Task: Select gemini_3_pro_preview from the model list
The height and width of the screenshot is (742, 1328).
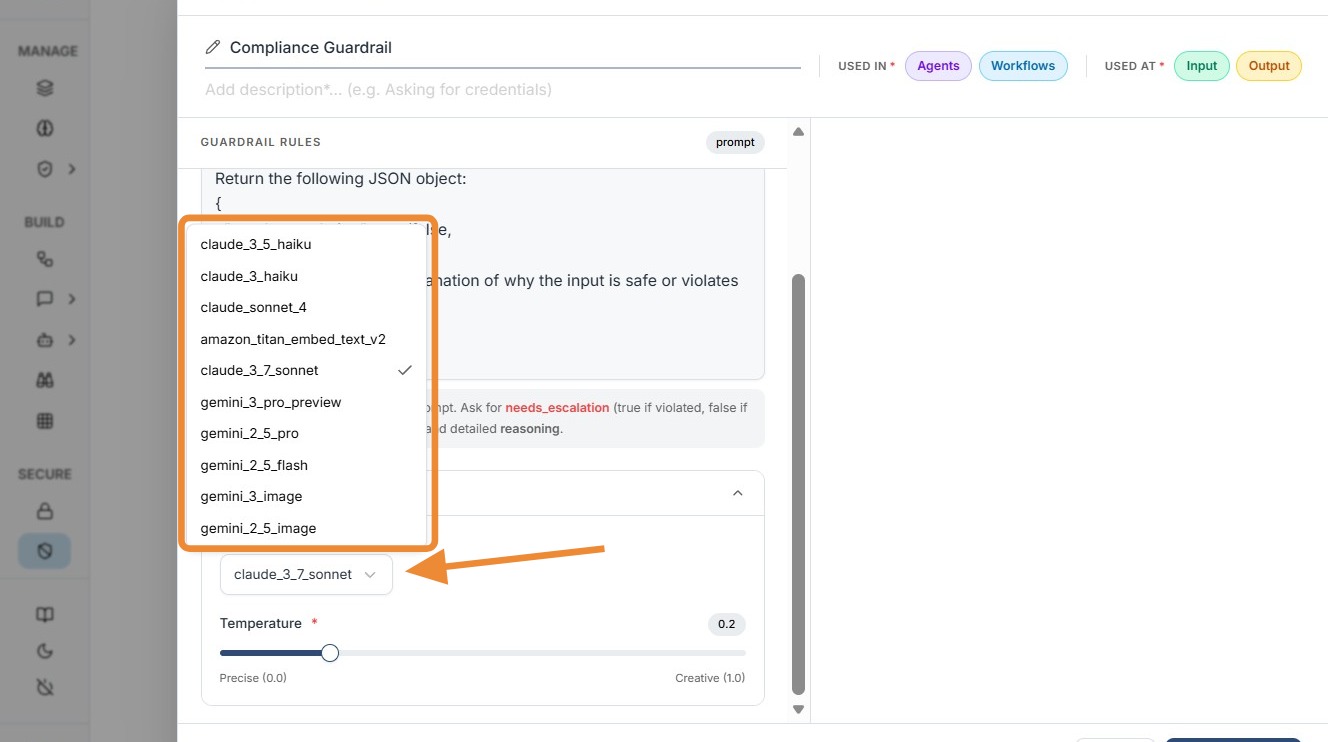Action: [x=306, y=402]
